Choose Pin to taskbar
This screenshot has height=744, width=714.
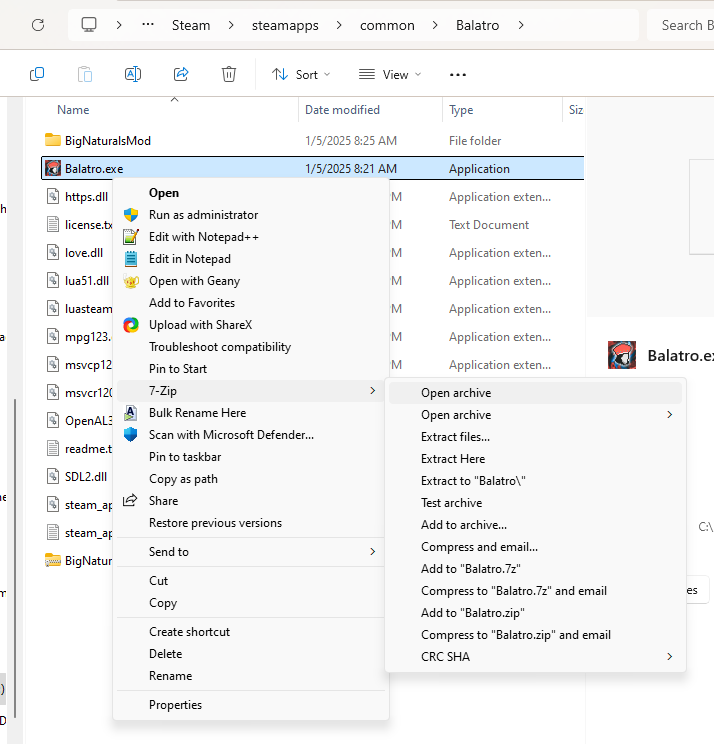tap(250, 457)
